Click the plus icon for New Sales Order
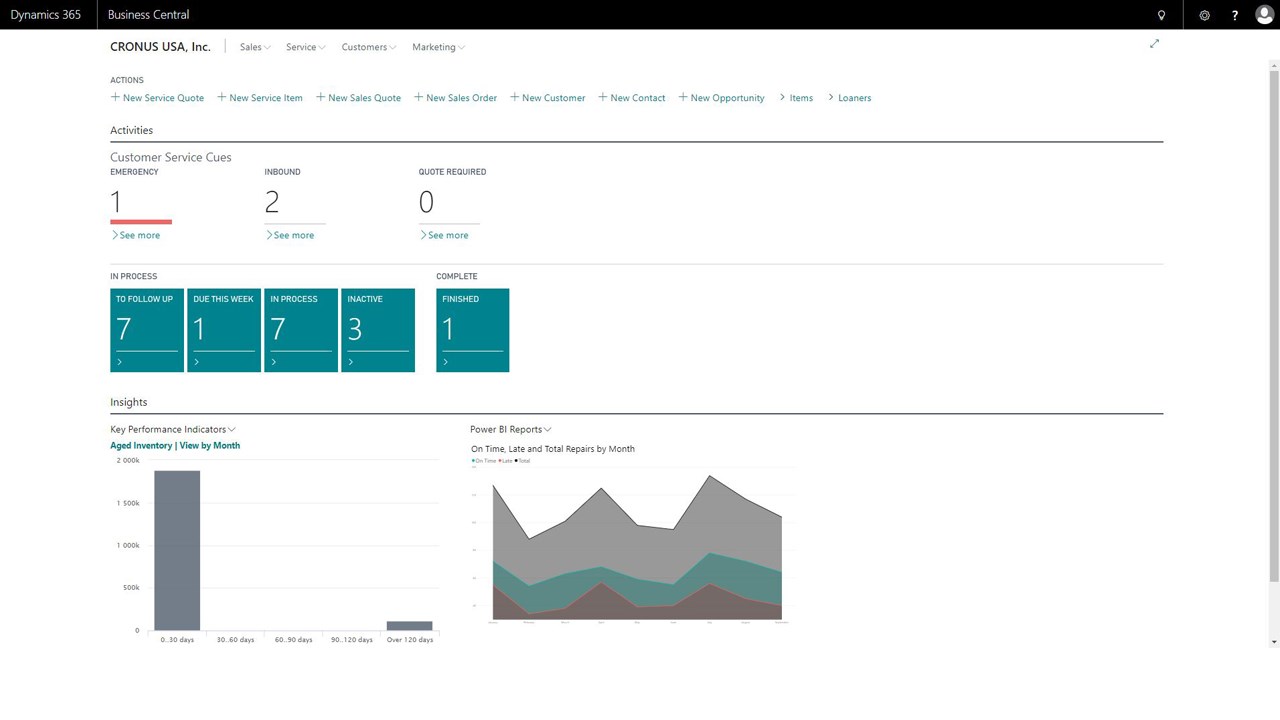Screen dimensions: 1280x720 pos(419,97)
